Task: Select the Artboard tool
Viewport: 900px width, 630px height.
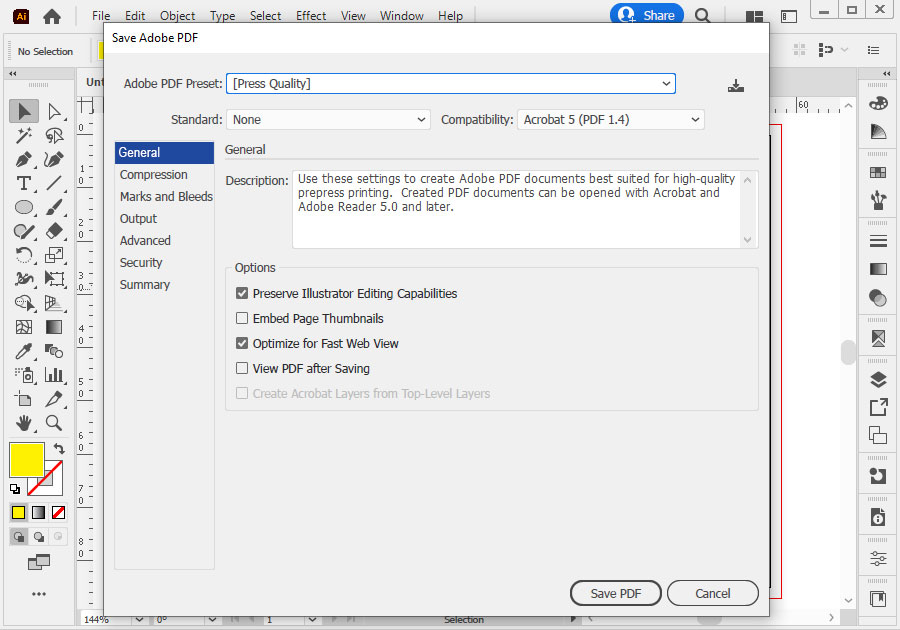Action: pos(24,399)
